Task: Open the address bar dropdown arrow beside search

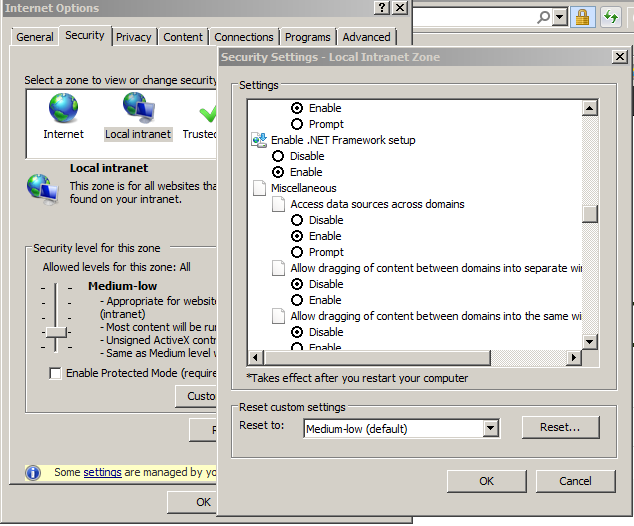Action: [560, 17]
